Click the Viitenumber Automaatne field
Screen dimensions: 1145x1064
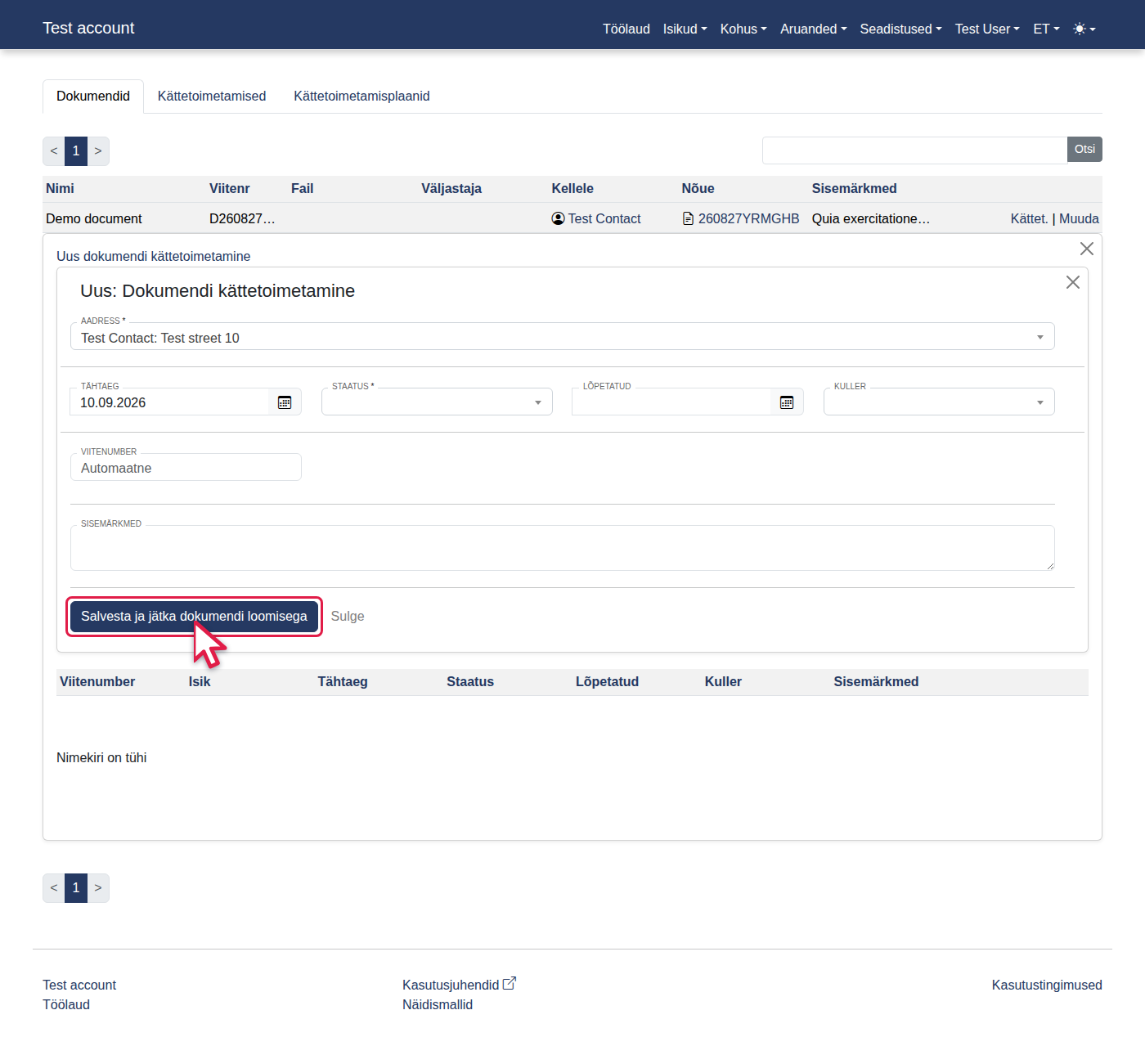click(x=186, y=468)
